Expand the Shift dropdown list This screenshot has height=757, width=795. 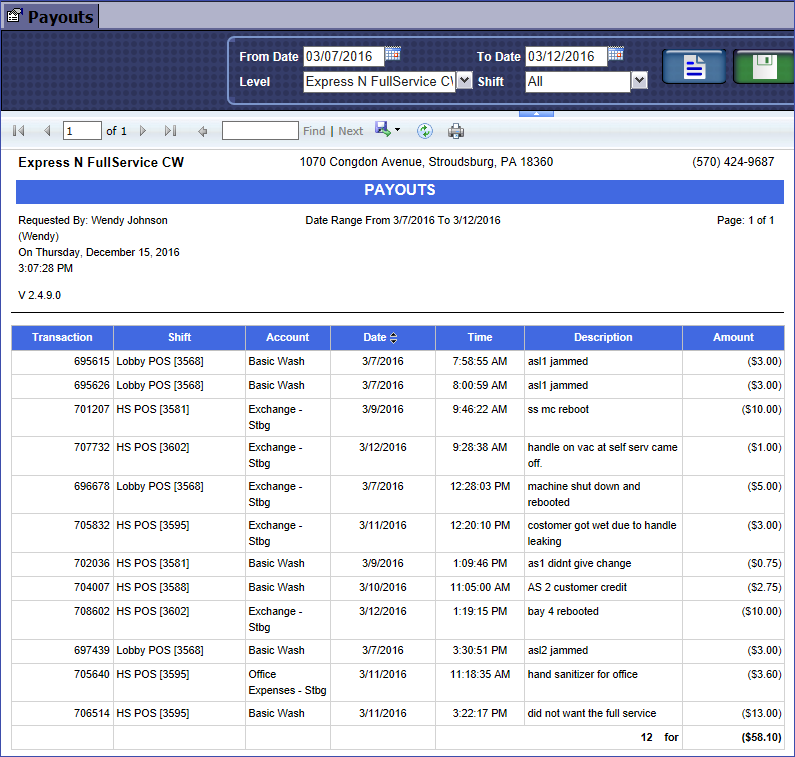639,81
